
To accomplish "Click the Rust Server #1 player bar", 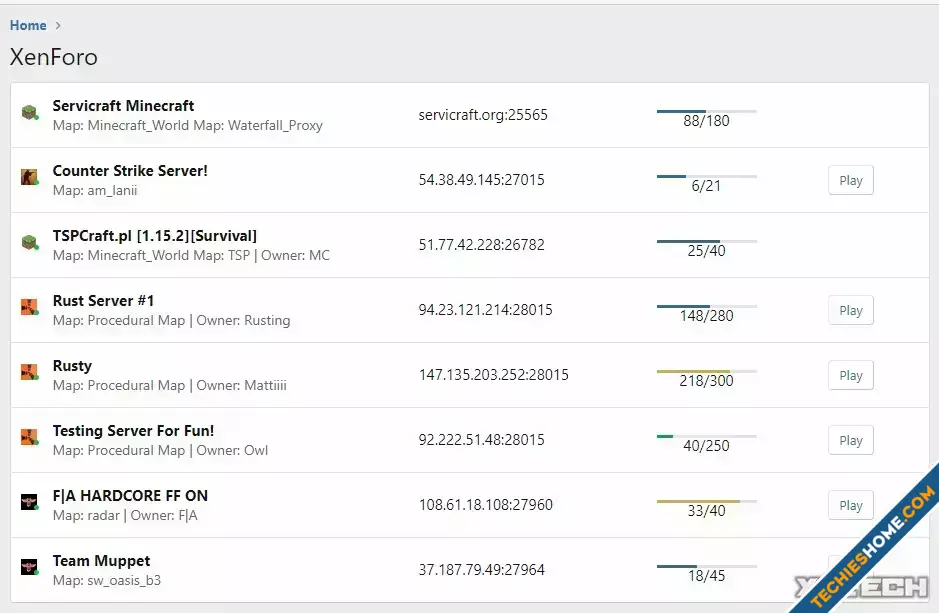I will pos(707,306).
